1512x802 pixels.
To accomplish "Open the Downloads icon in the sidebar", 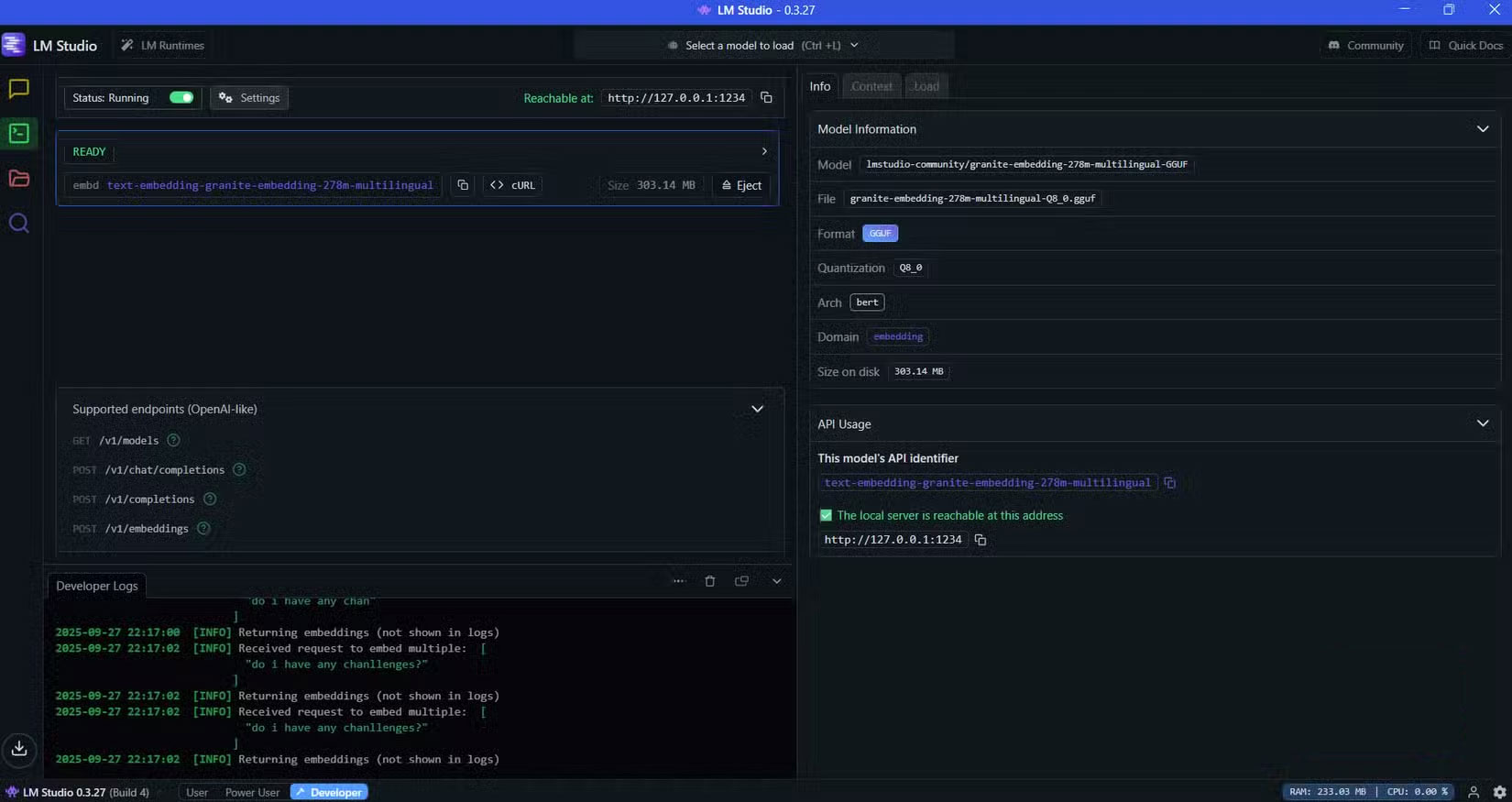I will (18, 749).
